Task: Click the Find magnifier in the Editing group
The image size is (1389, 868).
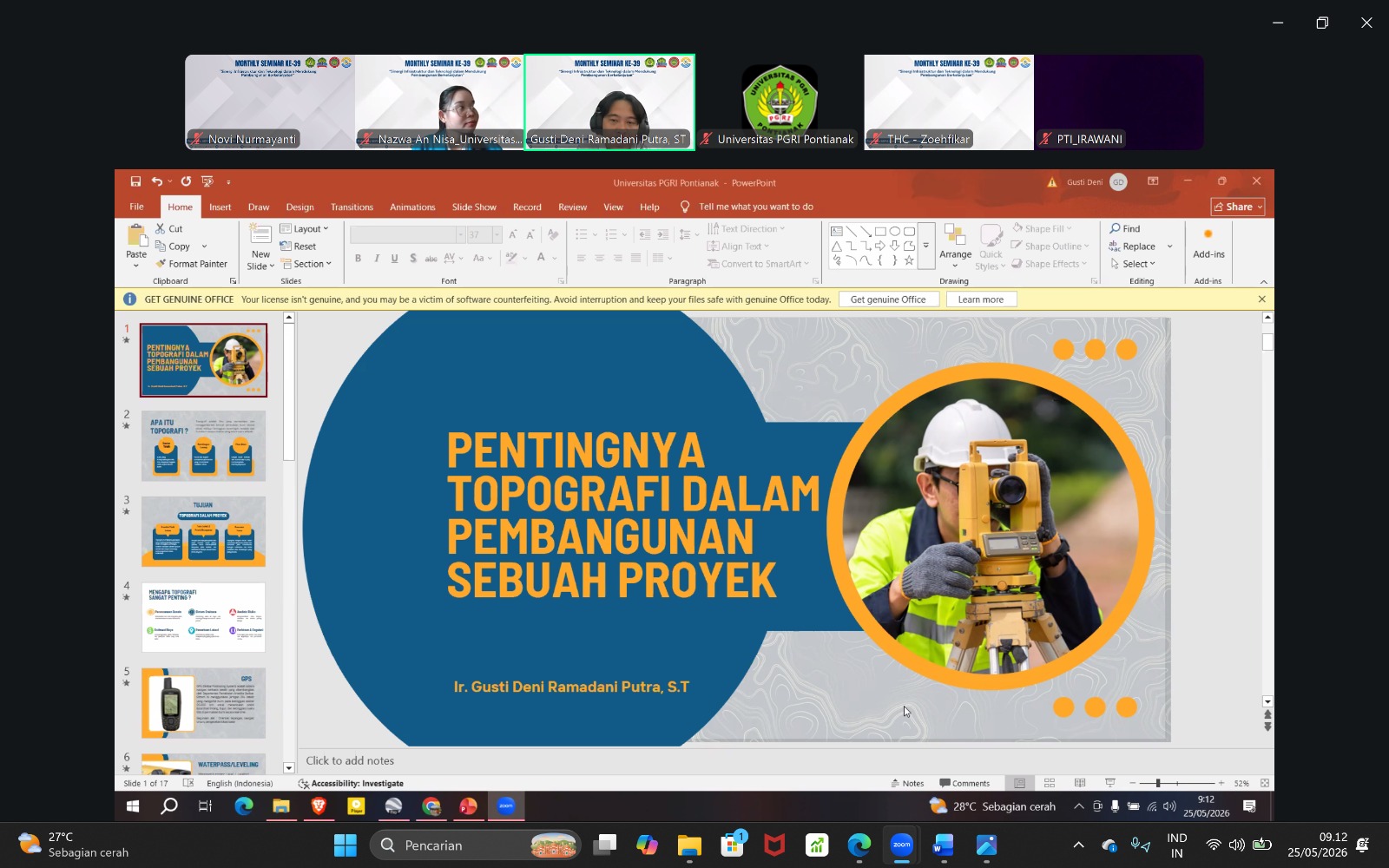Action: coord(1115,228)
